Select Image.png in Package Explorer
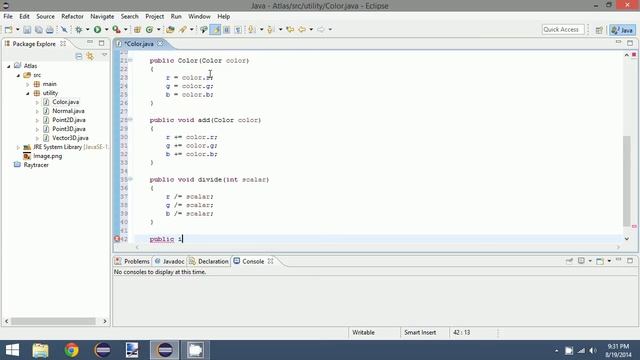 [47, 156]
